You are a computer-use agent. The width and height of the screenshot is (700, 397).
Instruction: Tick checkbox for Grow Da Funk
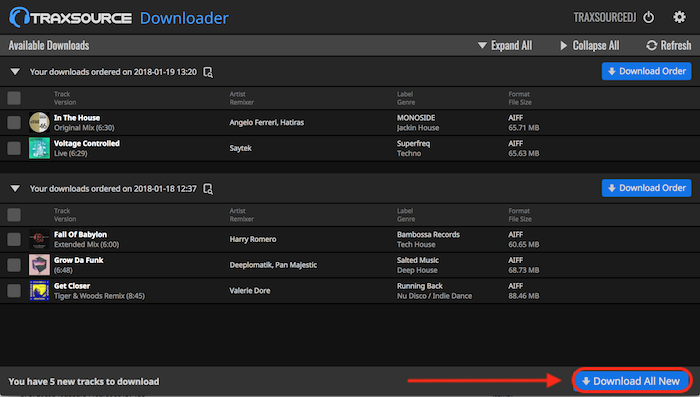coord(14,265)
